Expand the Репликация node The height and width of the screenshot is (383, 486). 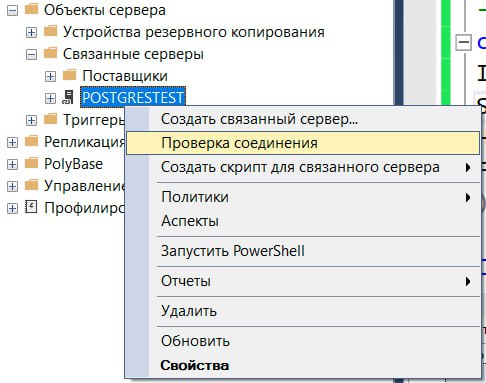[12, 142]
